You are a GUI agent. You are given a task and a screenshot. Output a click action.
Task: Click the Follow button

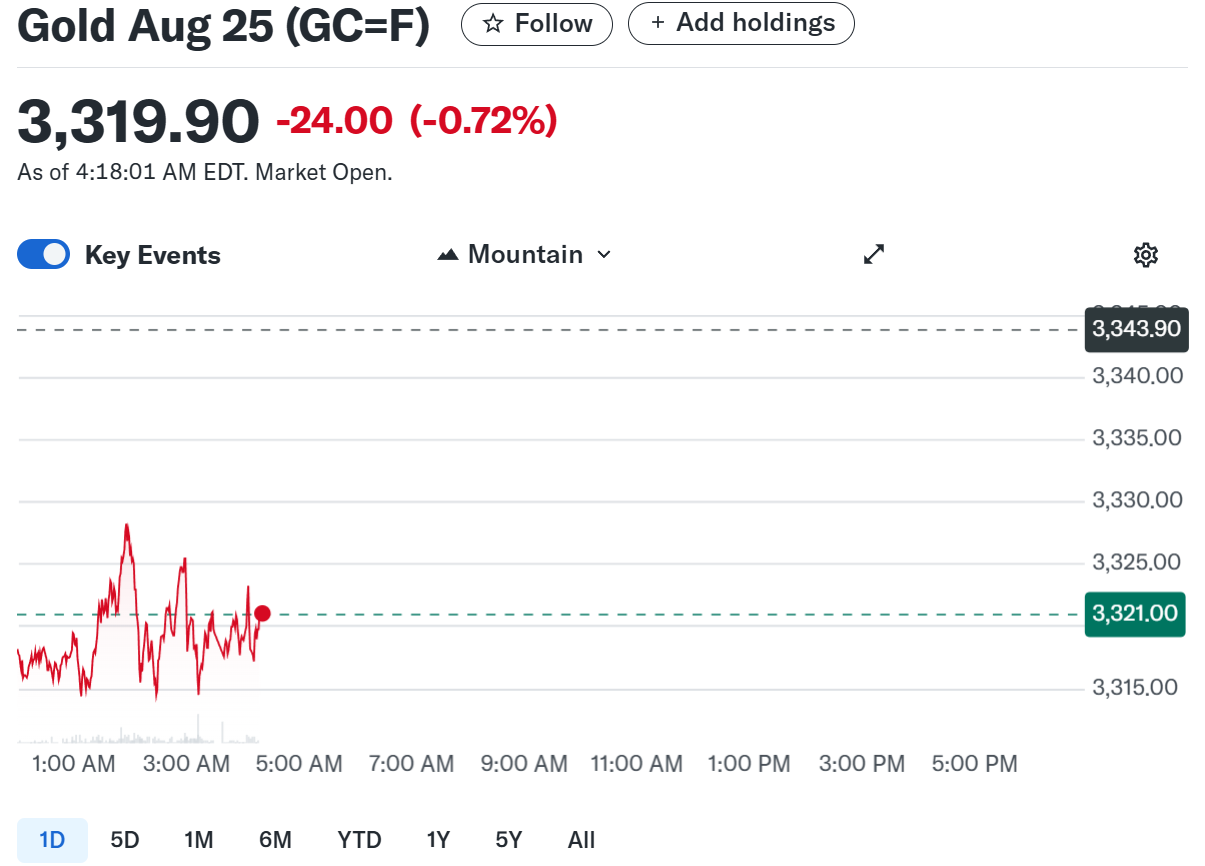click(537, 24)
